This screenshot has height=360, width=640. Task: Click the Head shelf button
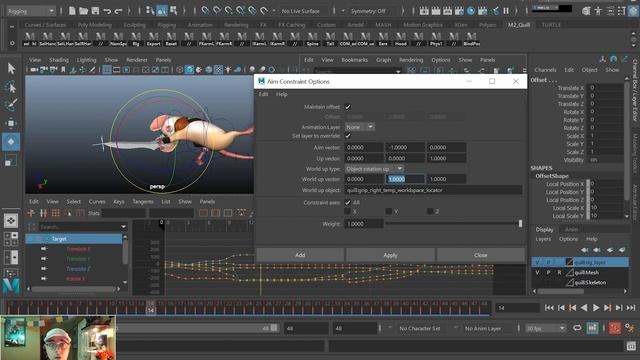pos(401,39)
